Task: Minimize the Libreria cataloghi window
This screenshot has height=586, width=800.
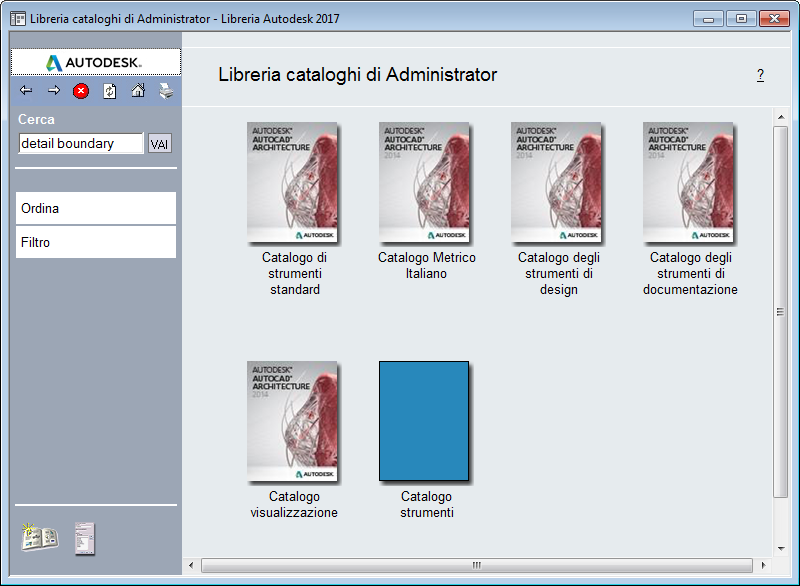Action: 708,19
